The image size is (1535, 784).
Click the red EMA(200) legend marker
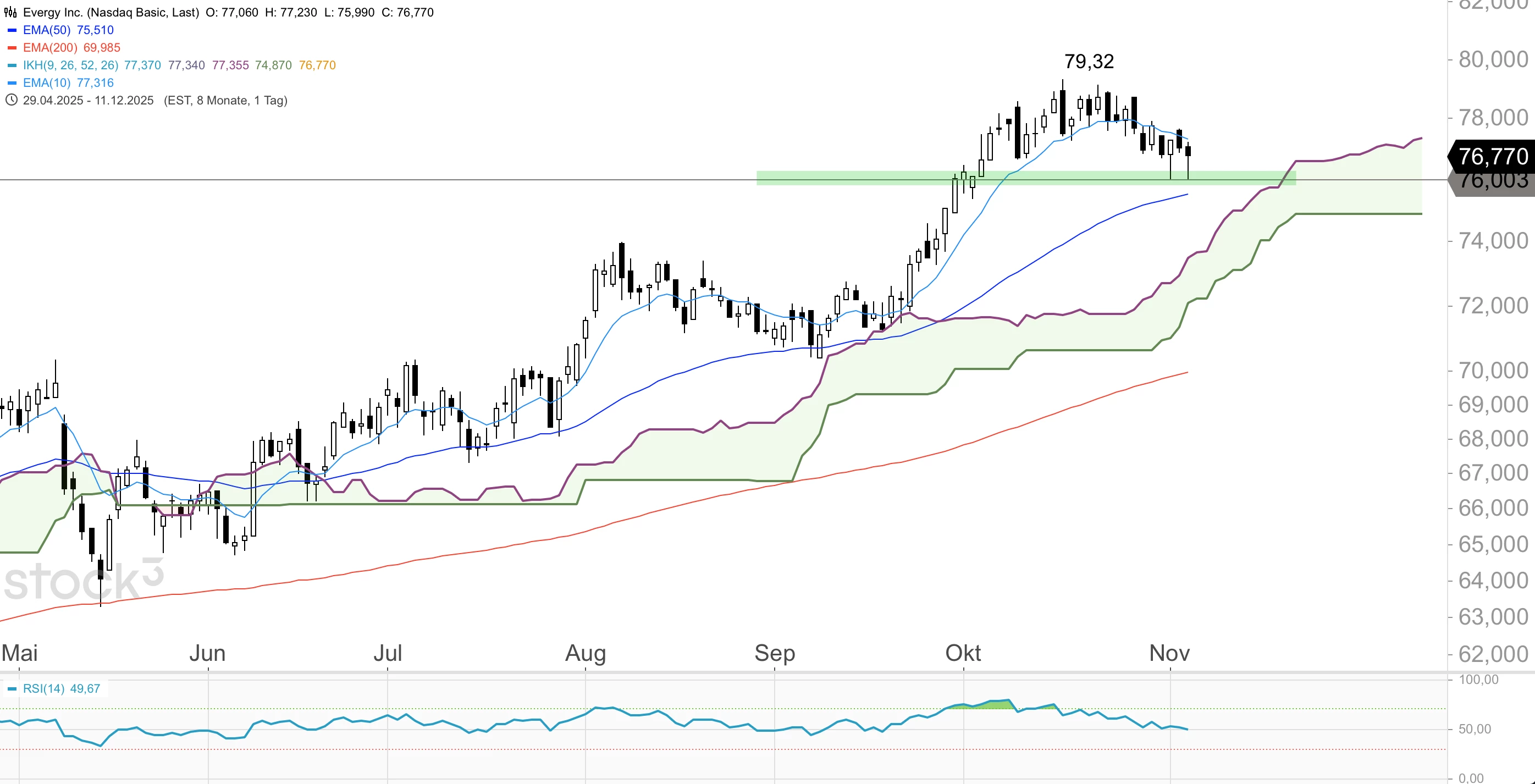click(x=12, y=48)
